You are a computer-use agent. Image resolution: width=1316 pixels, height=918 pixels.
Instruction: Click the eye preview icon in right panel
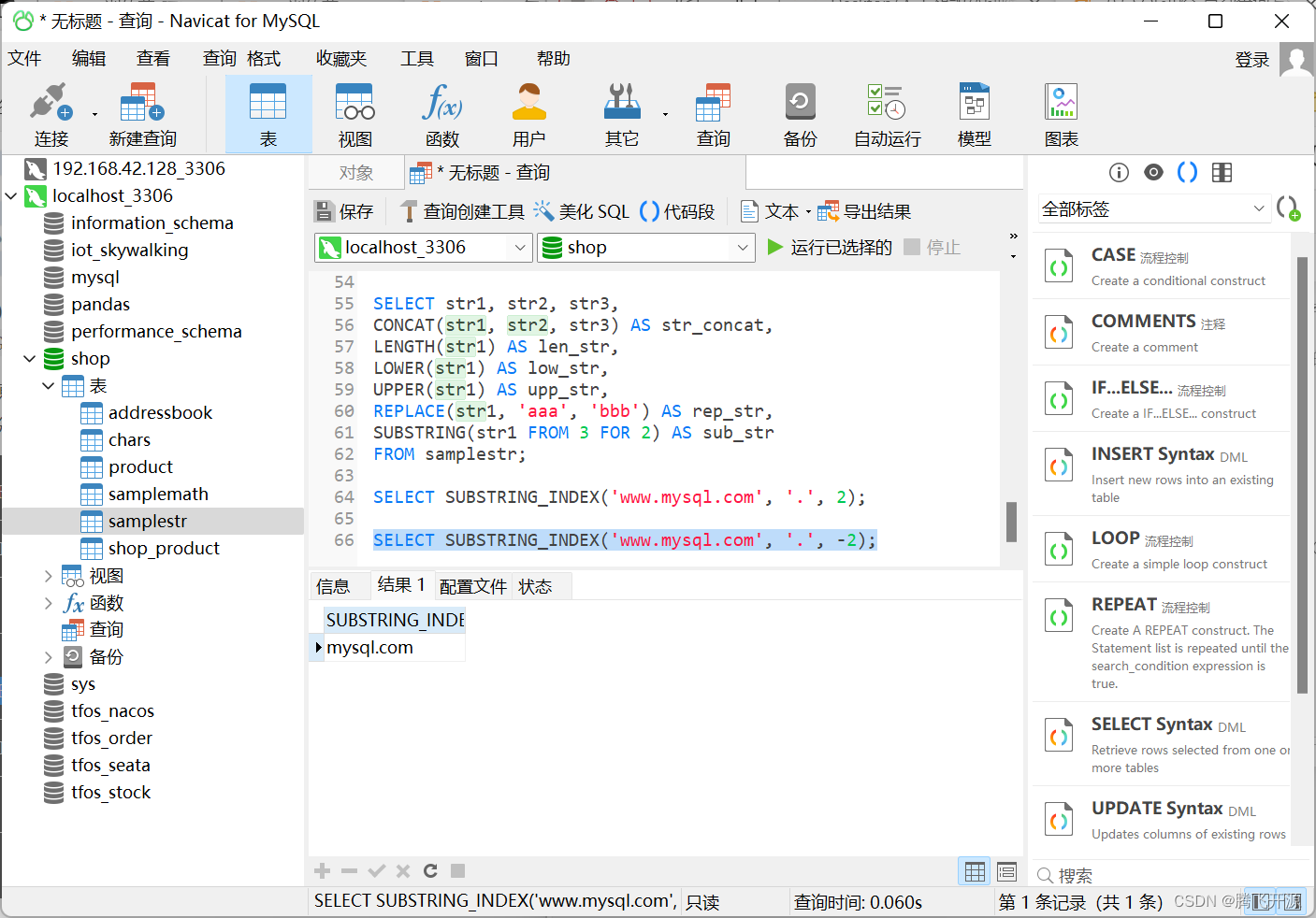coord(1153,172)
